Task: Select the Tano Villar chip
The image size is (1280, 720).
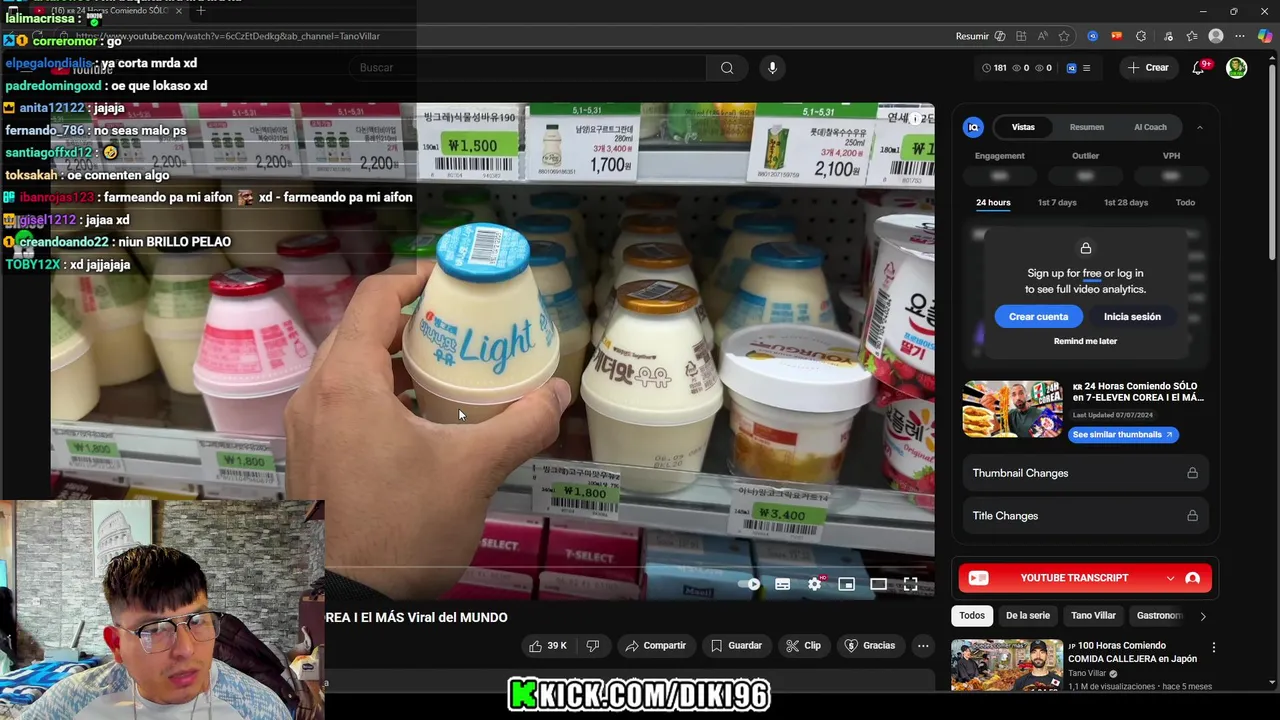Action: point(1093,616)
